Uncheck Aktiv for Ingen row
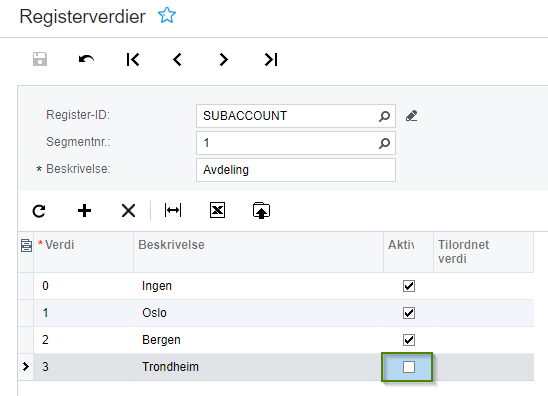 pos(409,286)
